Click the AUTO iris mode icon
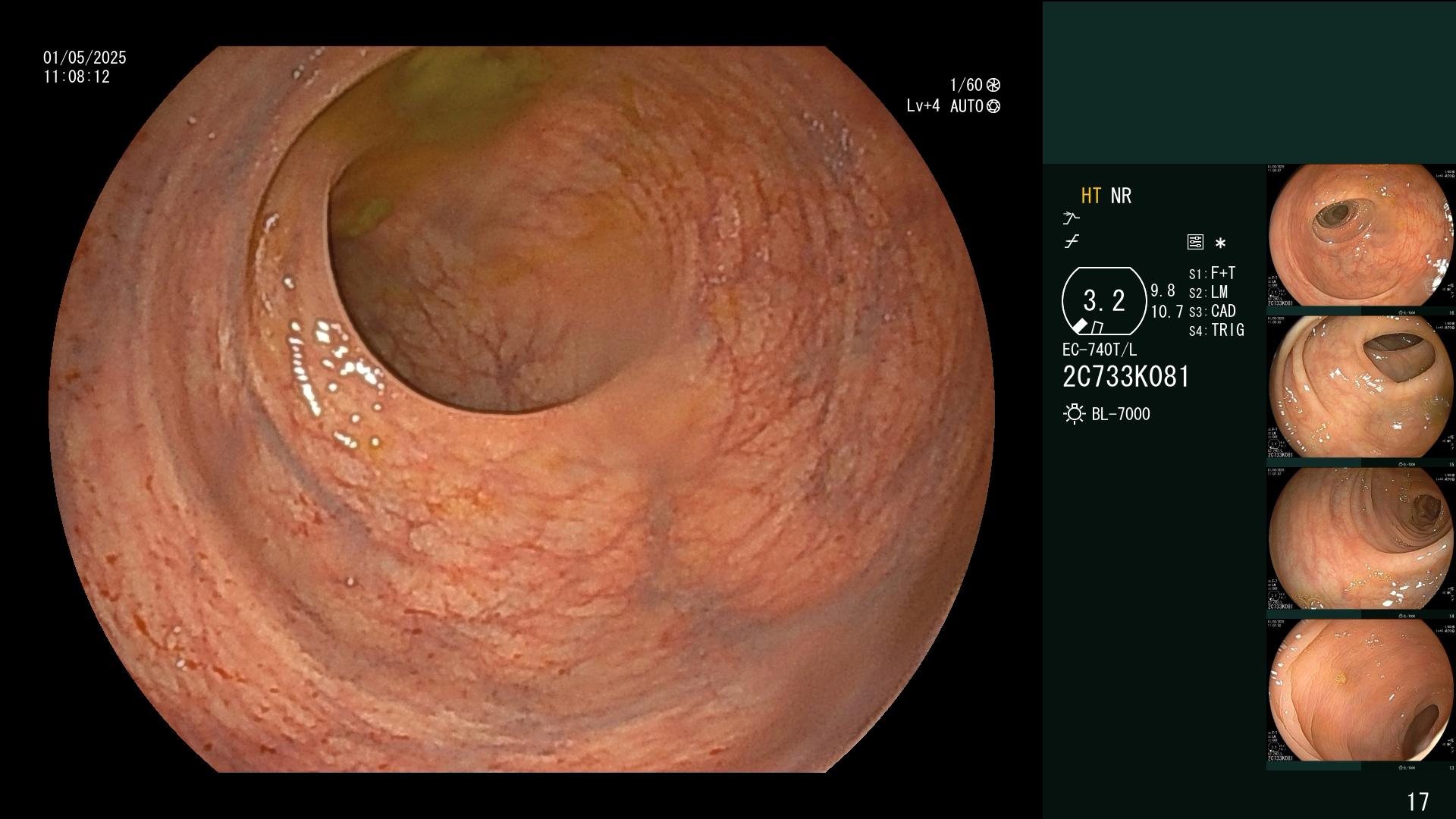 coord(993,106)
